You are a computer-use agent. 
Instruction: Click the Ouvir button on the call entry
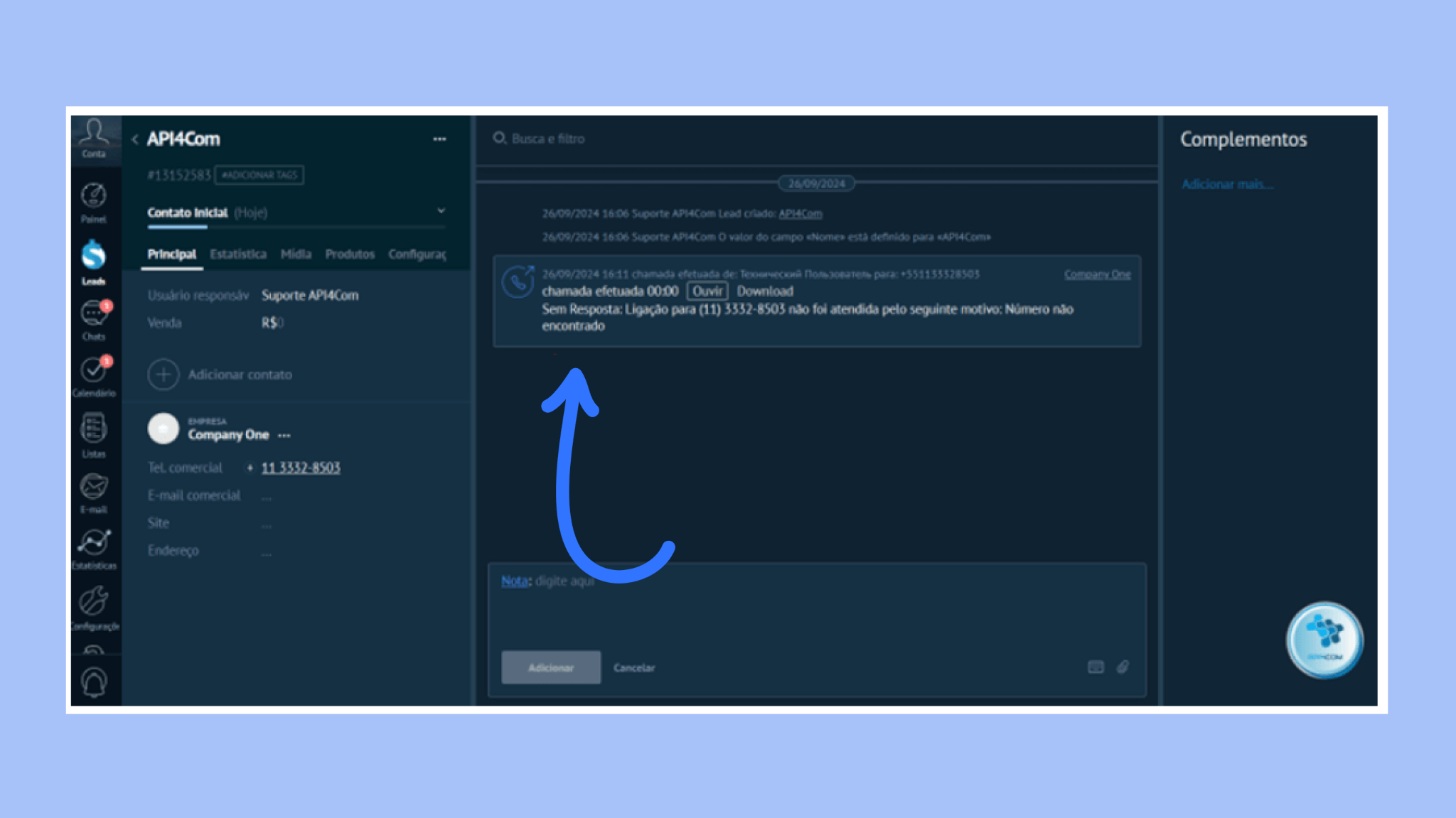tap(707, 291)
